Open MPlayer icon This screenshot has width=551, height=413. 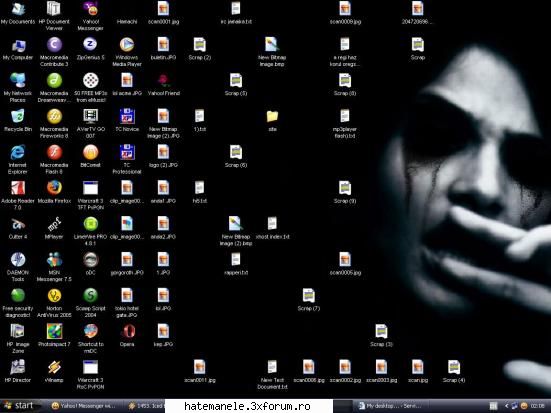click(x=54, y=228)
